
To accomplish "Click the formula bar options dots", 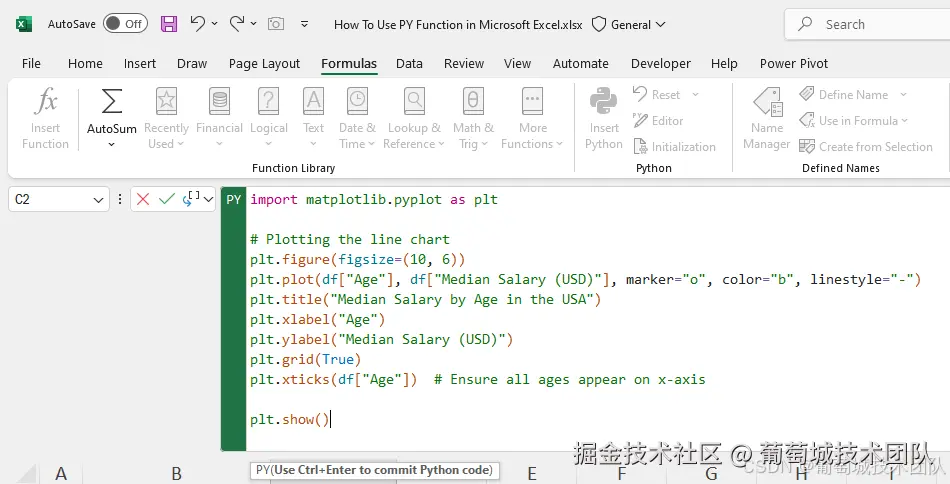I will click(120, 199).
